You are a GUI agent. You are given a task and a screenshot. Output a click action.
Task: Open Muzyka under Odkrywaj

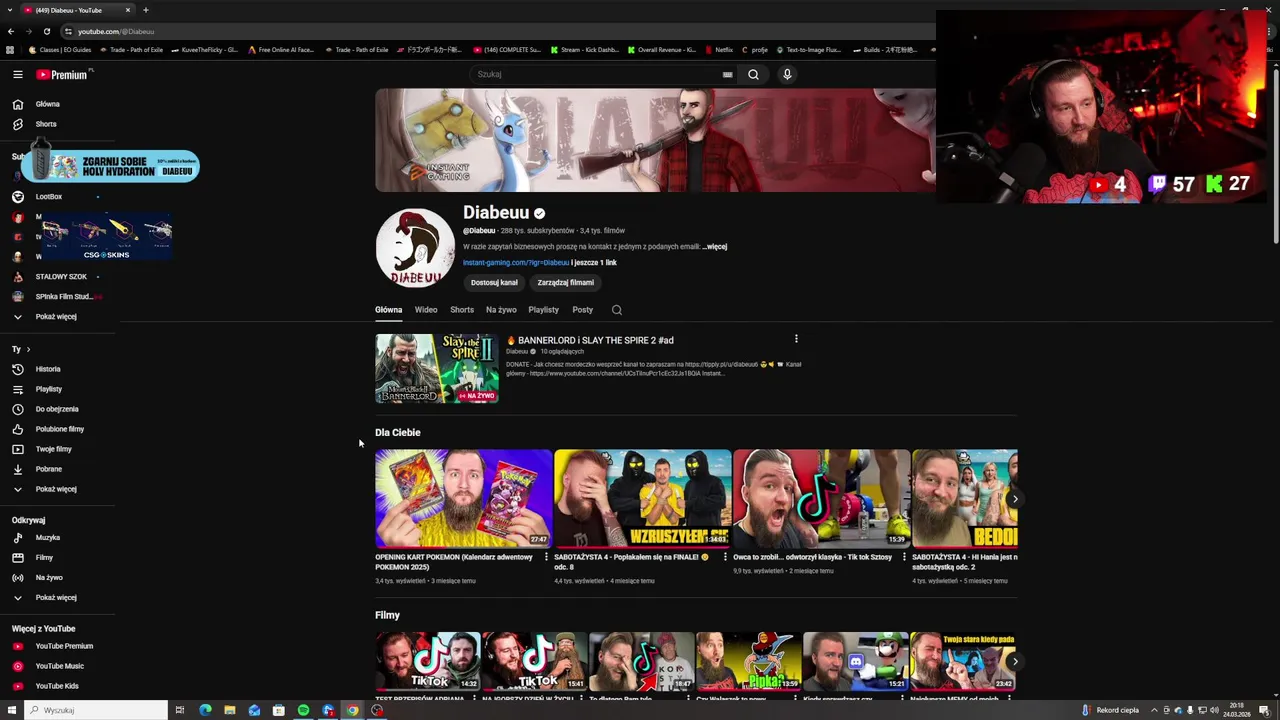47,538
